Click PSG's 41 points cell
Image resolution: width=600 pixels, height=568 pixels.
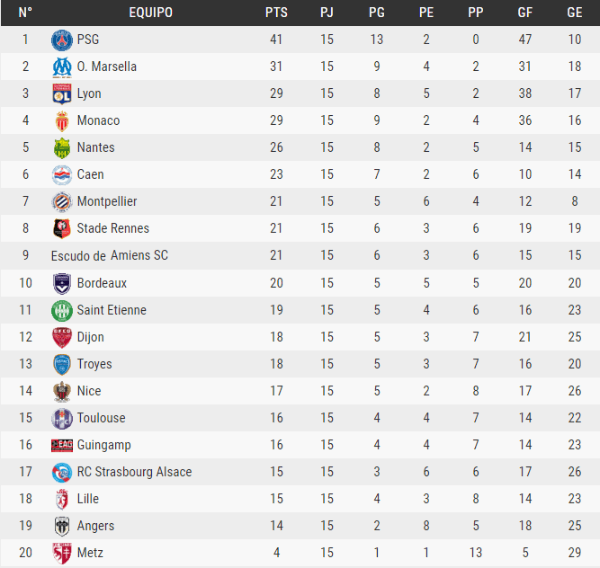pos(276,40)
